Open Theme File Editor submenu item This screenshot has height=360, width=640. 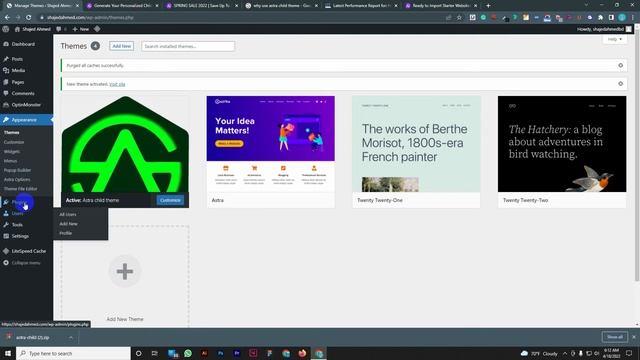(20, 189)
